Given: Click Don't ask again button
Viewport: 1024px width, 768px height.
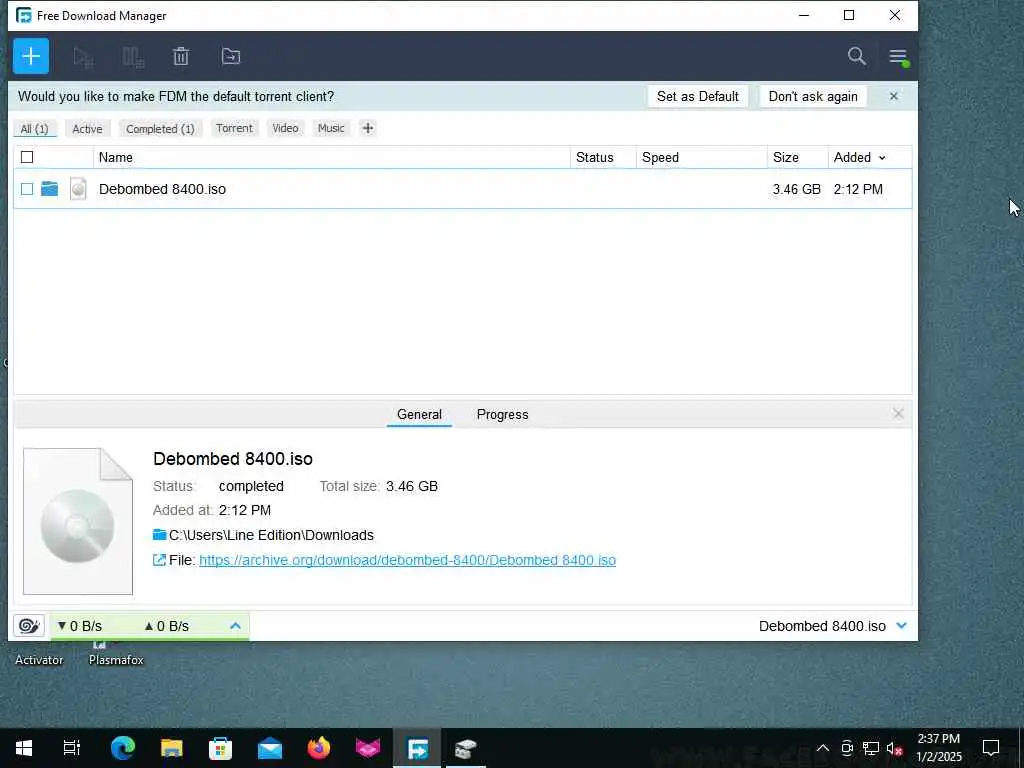Looking at the screenshot, I should (x=813, y=97).
